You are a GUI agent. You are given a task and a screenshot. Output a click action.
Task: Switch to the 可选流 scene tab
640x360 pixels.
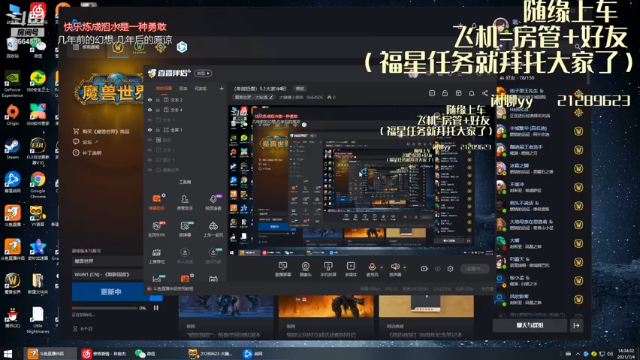(200, 88)
